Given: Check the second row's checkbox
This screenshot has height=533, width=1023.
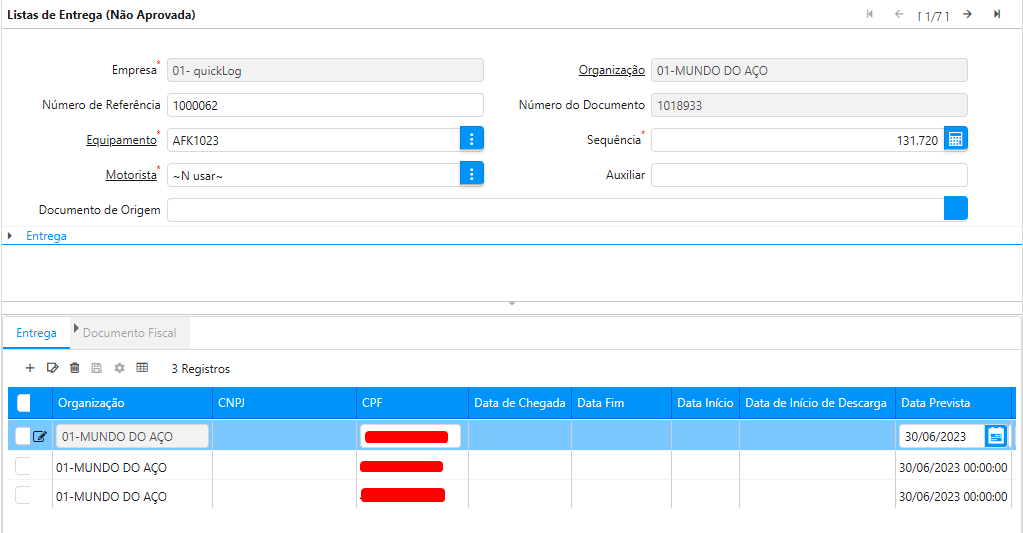Looking at the screenshot, I should [23, 467].
